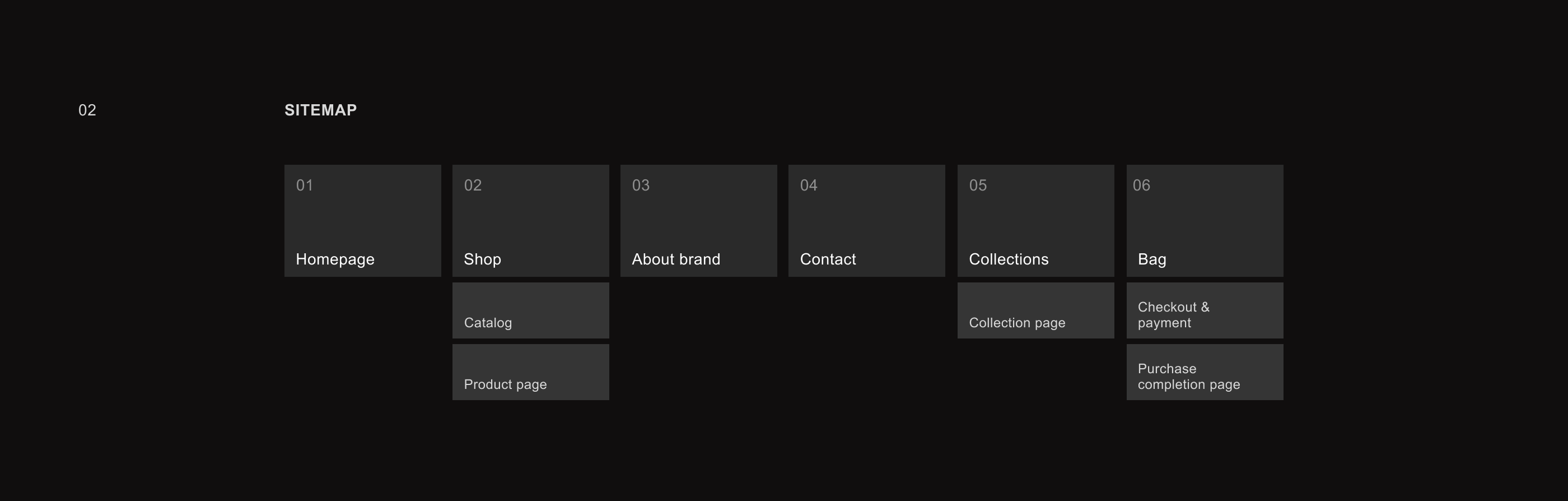Viewport: 1568px width, 501px height.
Task: Click the 'About brand' label text
Action: [676, 259]
